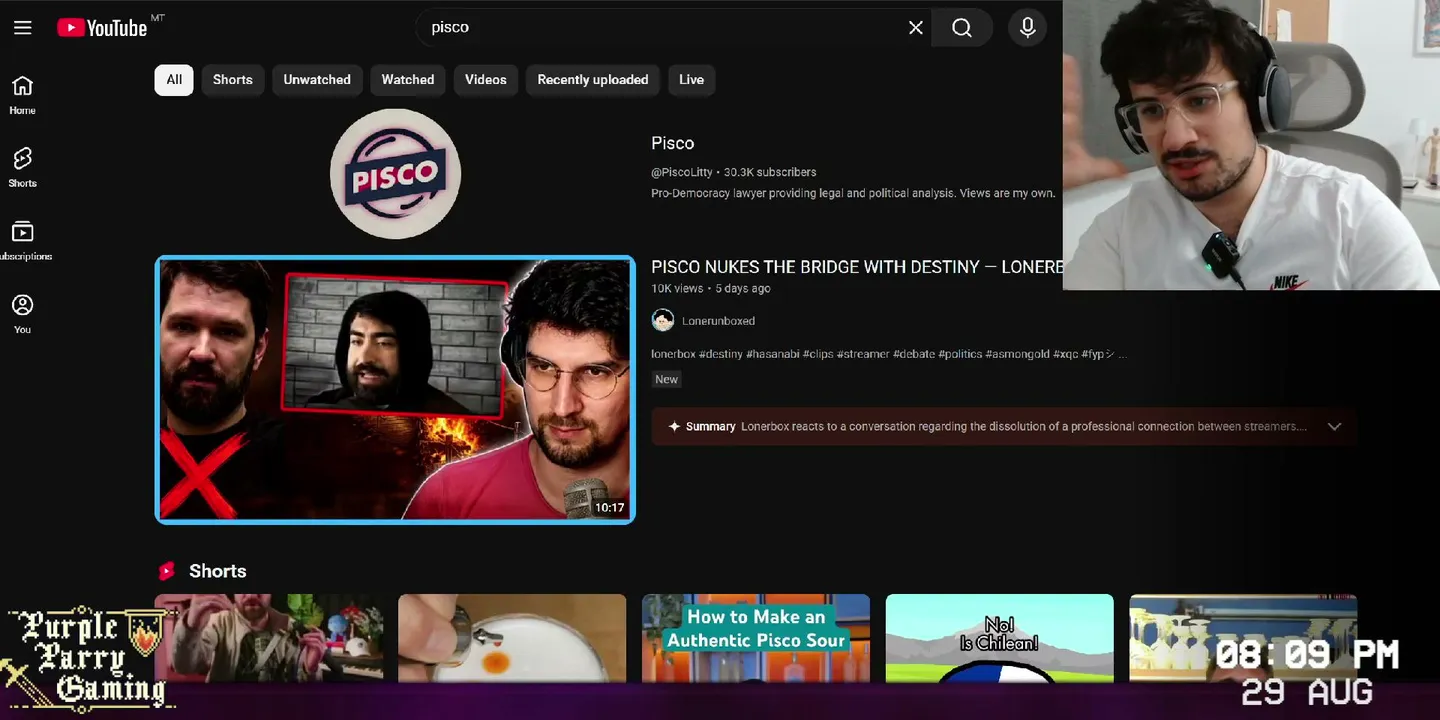
Task: Open the PISCO NUKES THE BRIDGE title
Action: tap(857, 267)
